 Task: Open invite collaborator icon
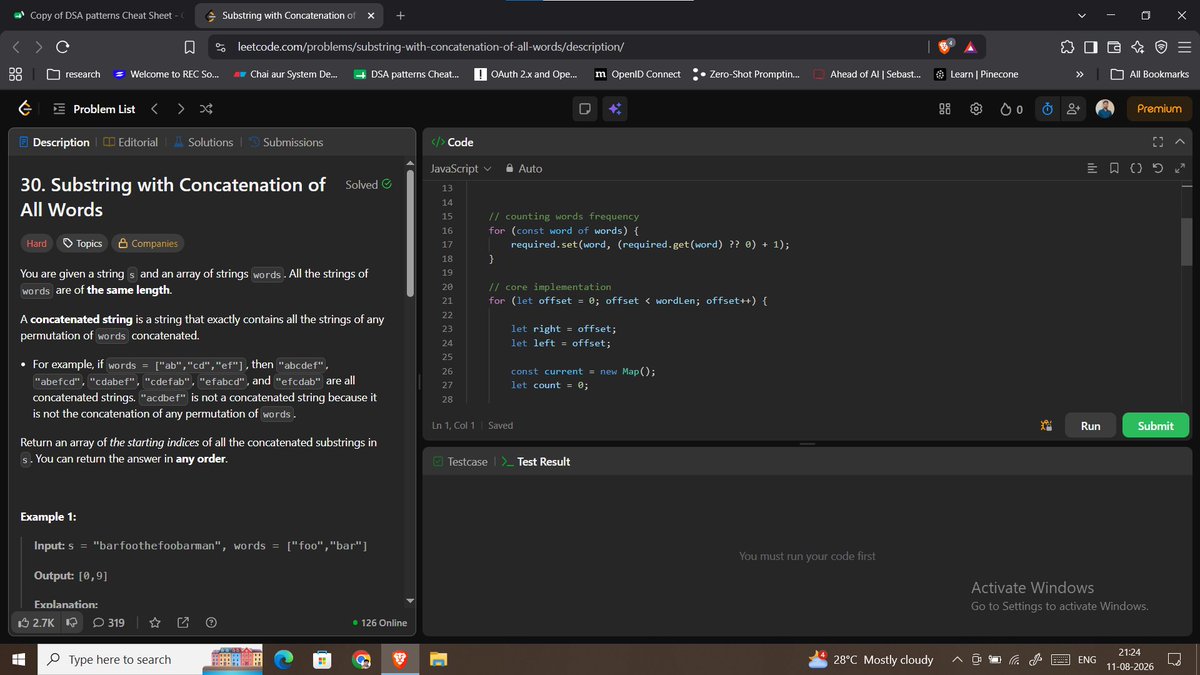[1074, 109]
